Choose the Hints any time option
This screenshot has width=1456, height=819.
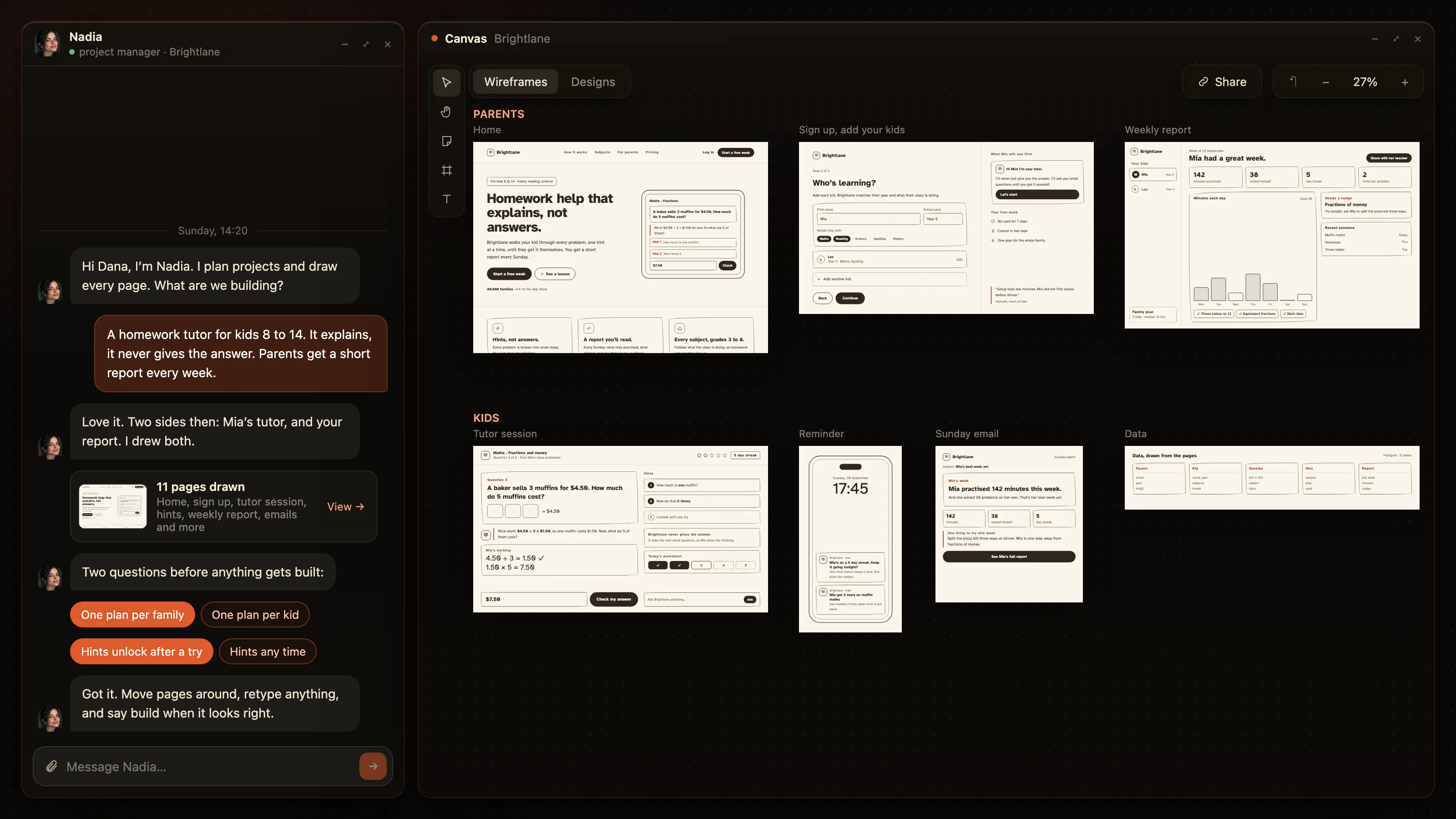(x=268, y=652)
